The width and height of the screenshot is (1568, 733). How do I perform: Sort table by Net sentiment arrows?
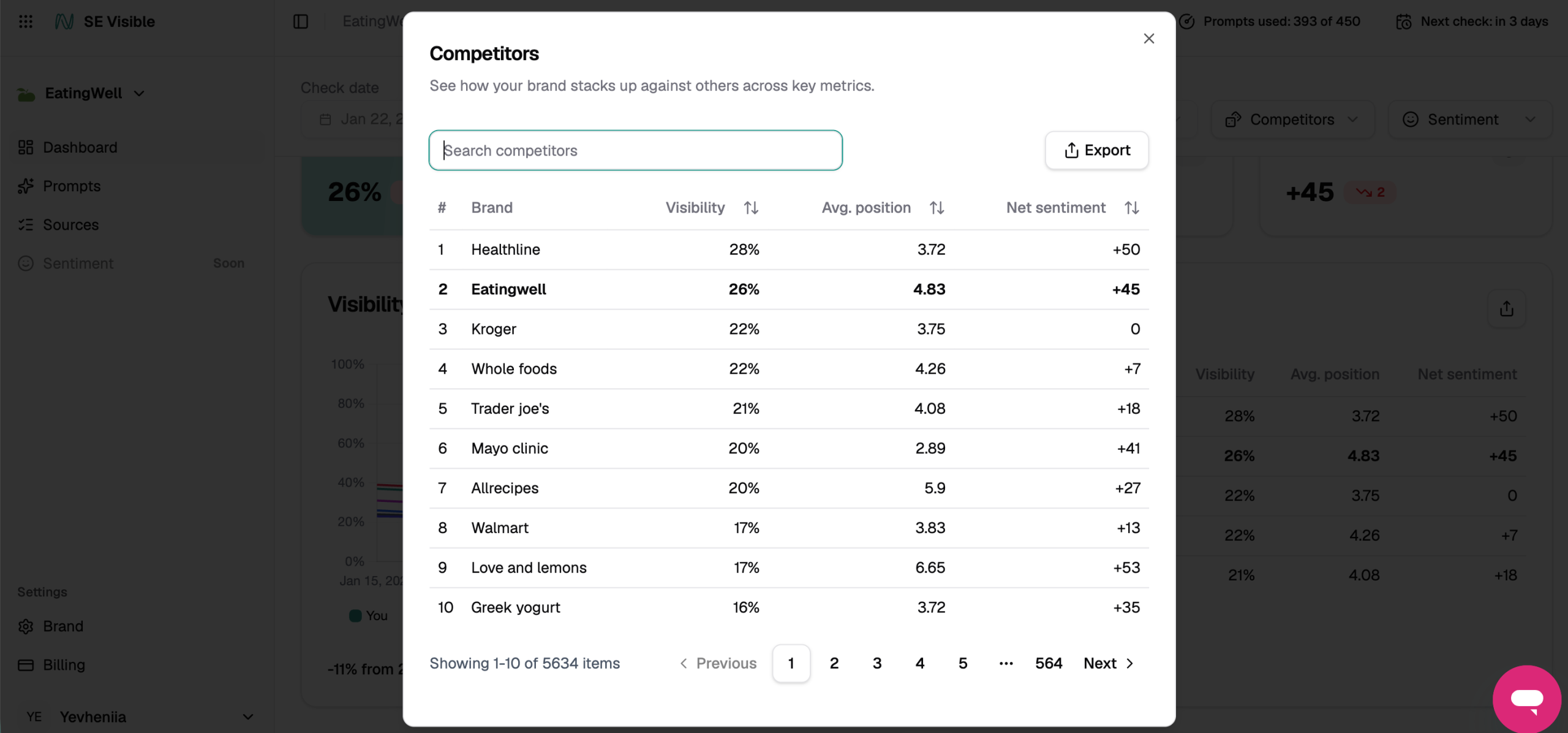[x=1131, y=208]
